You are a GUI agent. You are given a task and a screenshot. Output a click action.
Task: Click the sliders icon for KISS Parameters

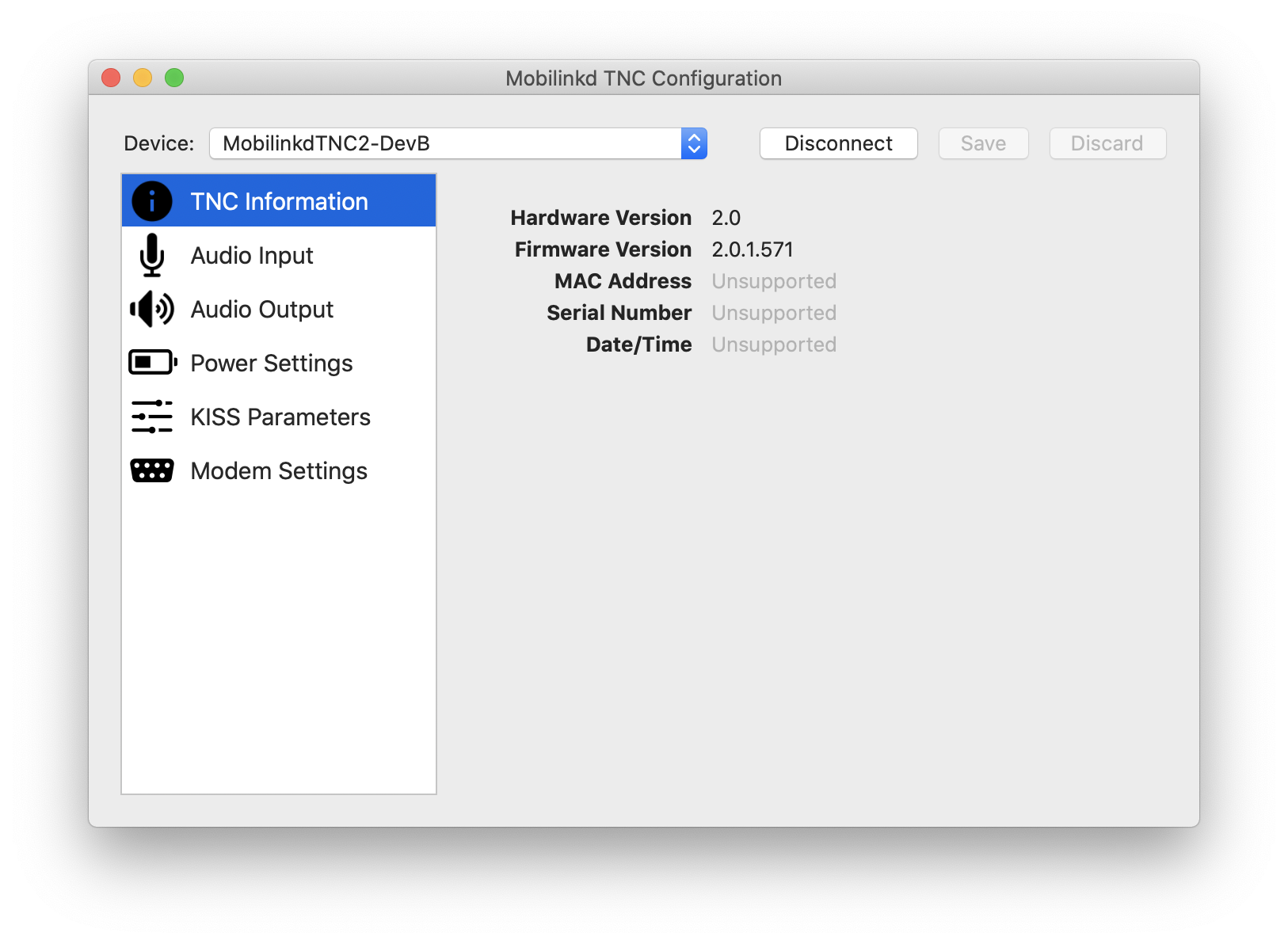(x=151, y=417)
